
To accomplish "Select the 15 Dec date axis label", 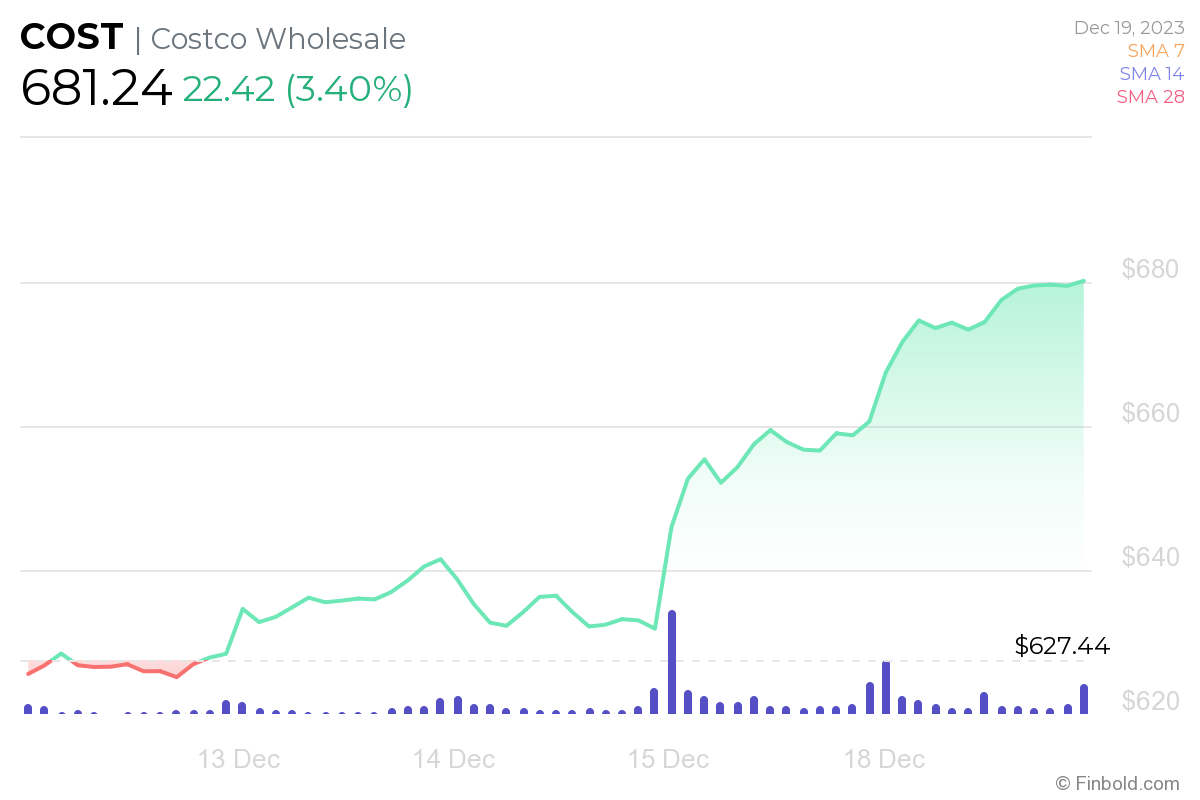I will pyautogui.click(x=668, y=759).
